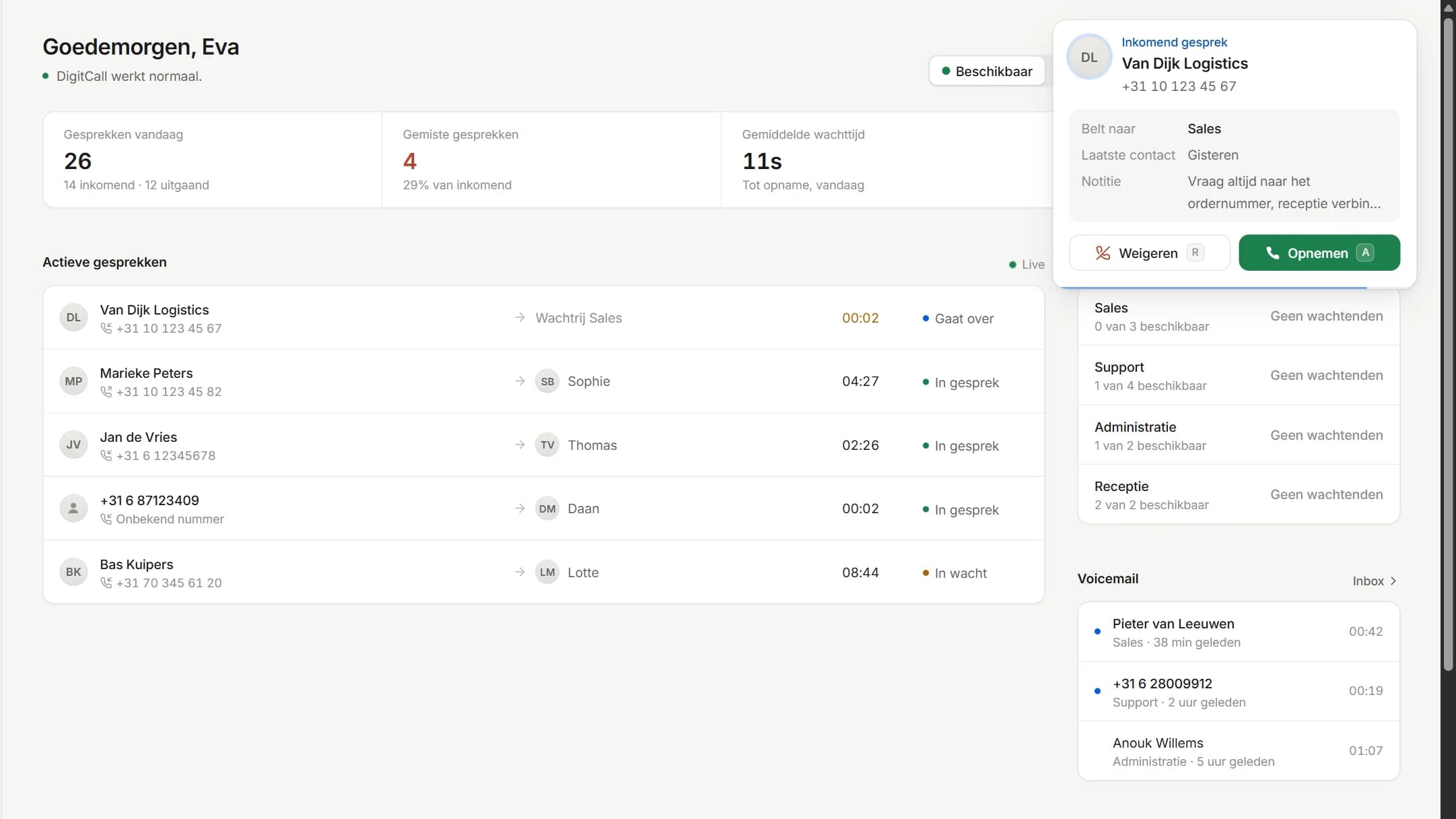This screenshot has height=819, width=1456.
Task: Click the decline phone icon in Weigeren
Action: (1103, 253)
